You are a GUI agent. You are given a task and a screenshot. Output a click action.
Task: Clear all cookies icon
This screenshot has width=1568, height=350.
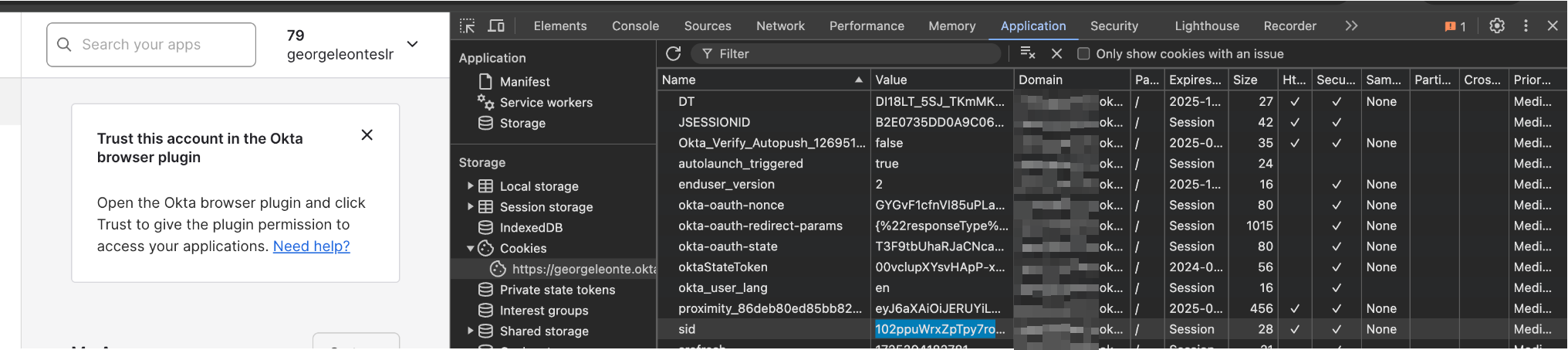[x=1028, y=53]
